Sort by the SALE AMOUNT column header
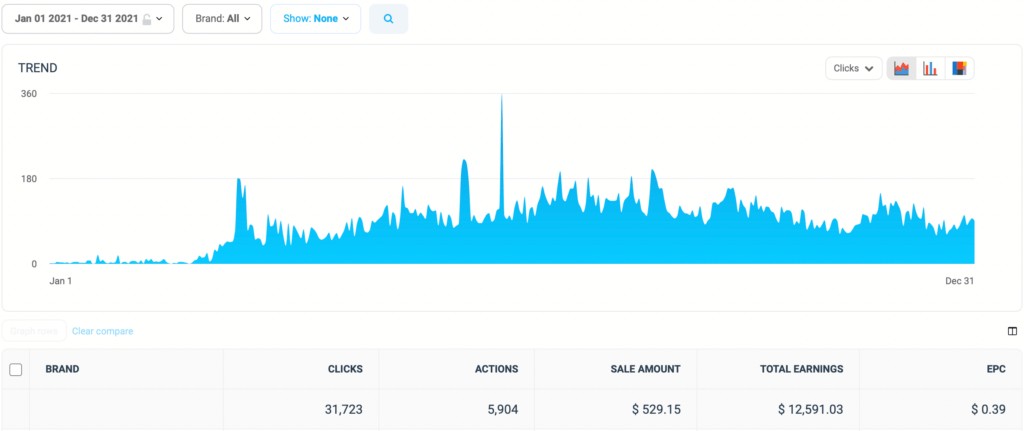This screenshot has width=1024, height=431. click(x=645, y=369)
